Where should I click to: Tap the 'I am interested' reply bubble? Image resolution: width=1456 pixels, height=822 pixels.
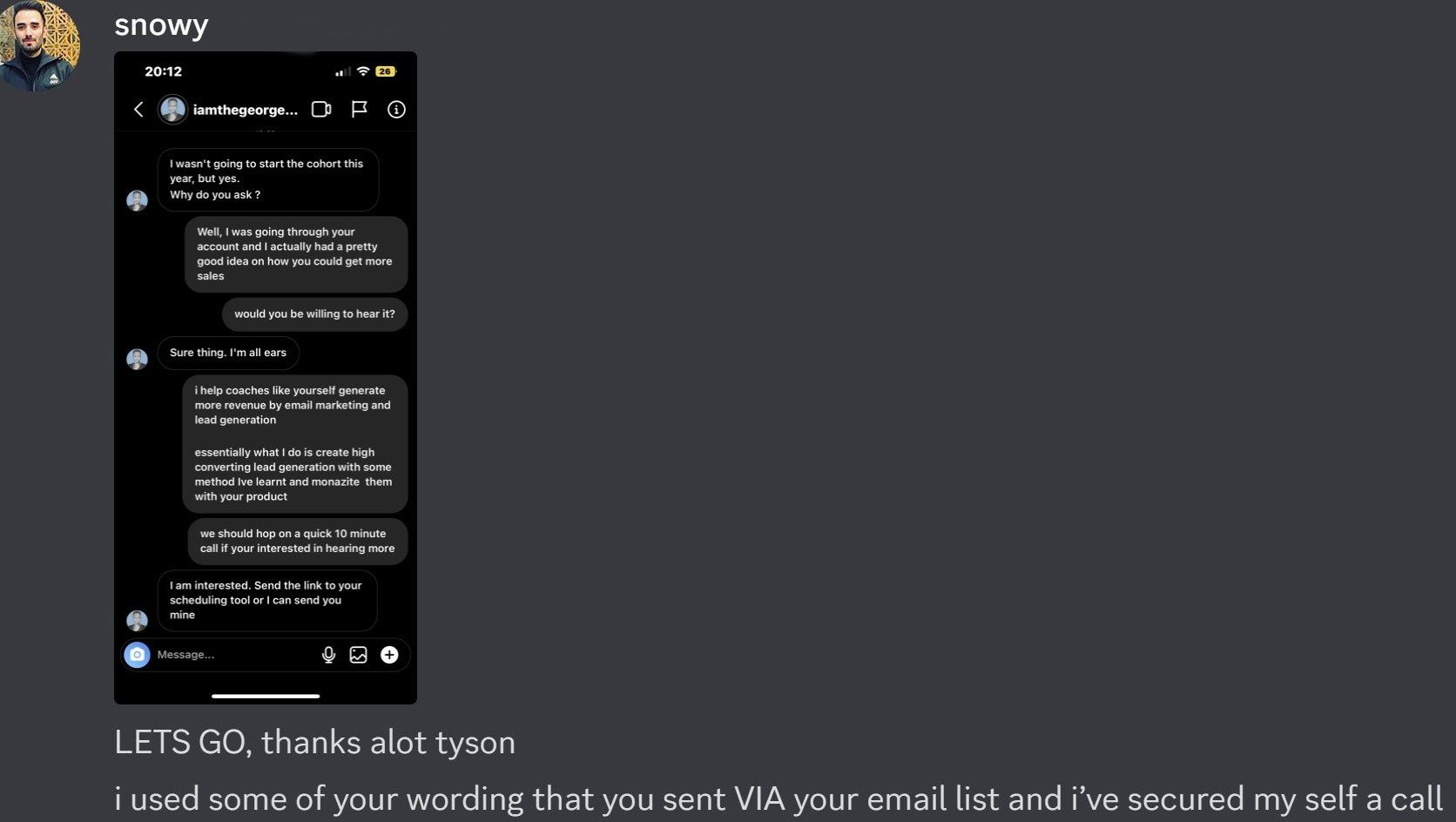click(267, 600)
